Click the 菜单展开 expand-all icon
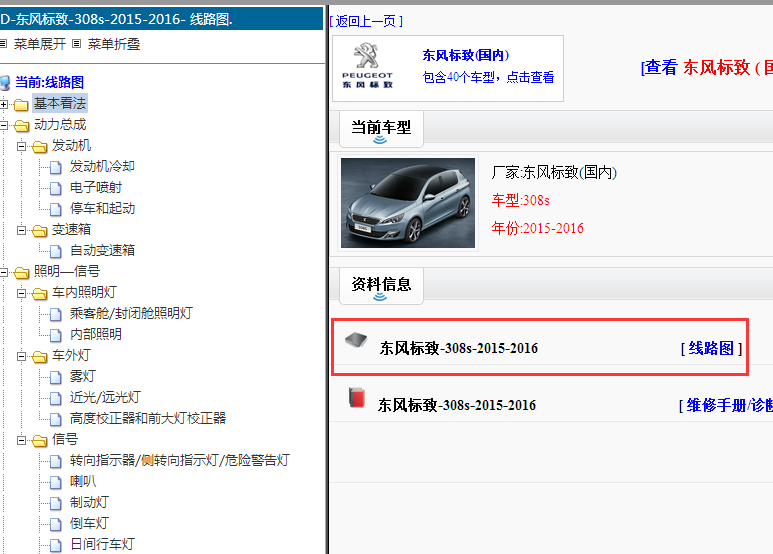Image resolution: width=773 pixels, height=554 pixels. (x=3, y=44)
